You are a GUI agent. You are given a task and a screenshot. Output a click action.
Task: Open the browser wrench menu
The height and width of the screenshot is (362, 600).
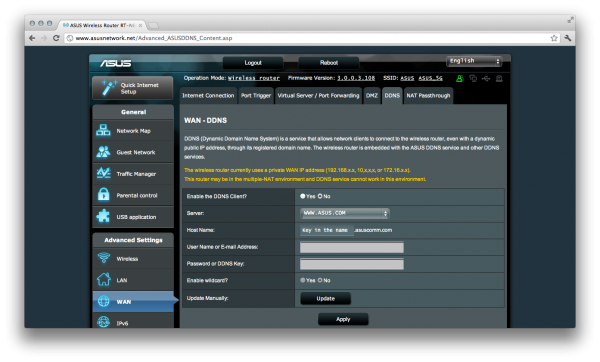568,38
